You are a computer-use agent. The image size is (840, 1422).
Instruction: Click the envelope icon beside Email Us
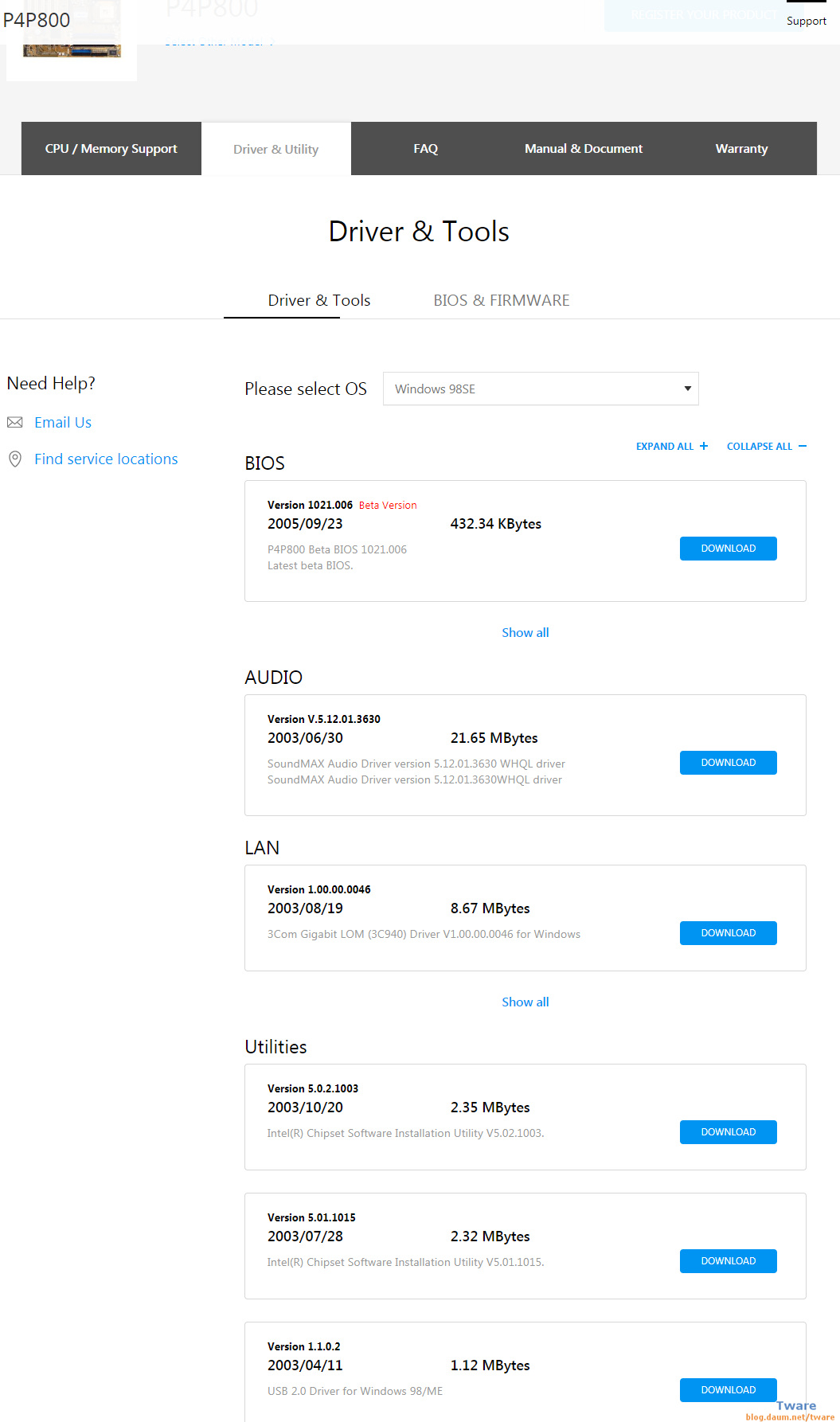[x=14, y=423]
